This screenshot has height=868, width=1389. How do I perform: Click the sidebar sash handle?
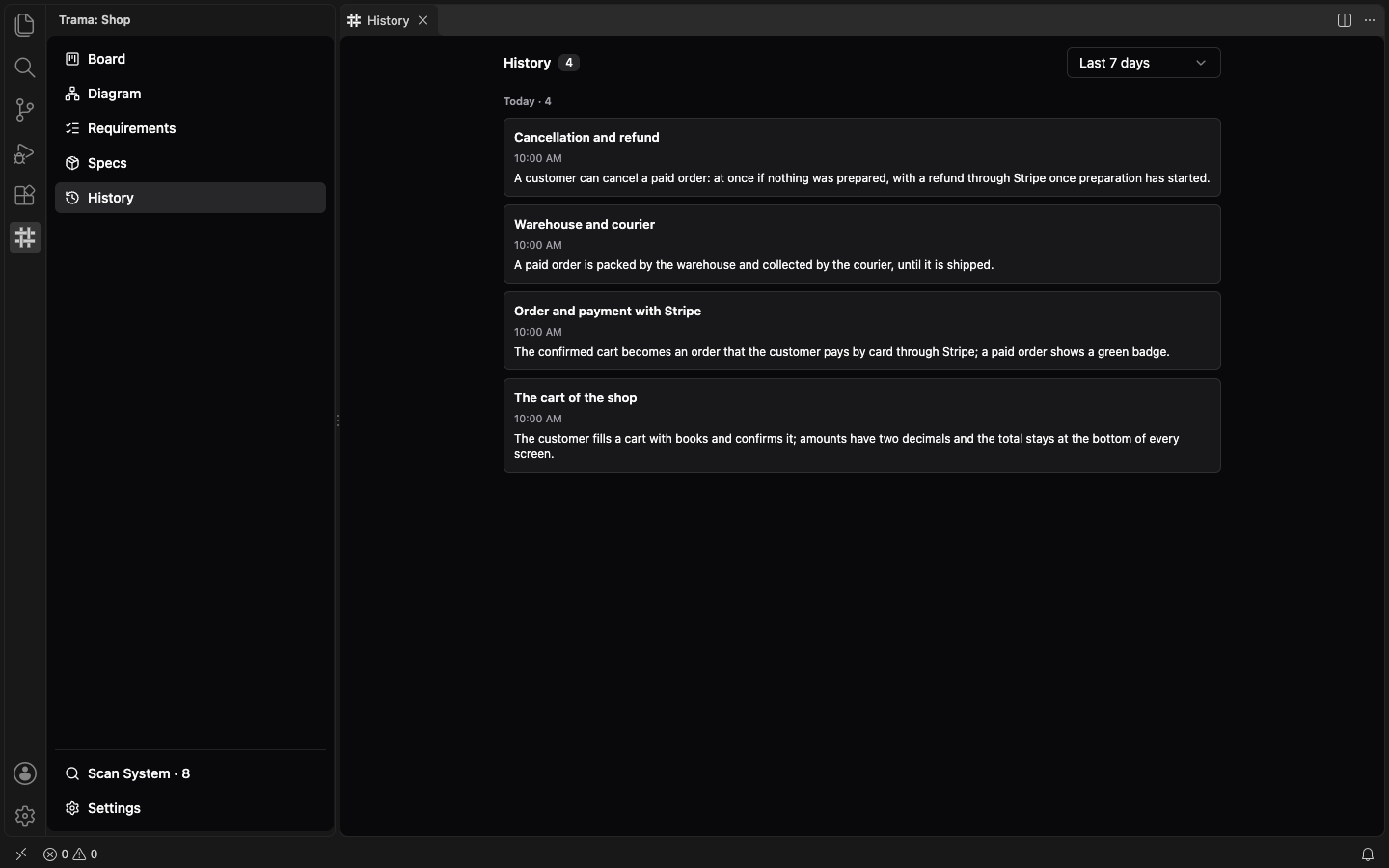click(338, 420)
